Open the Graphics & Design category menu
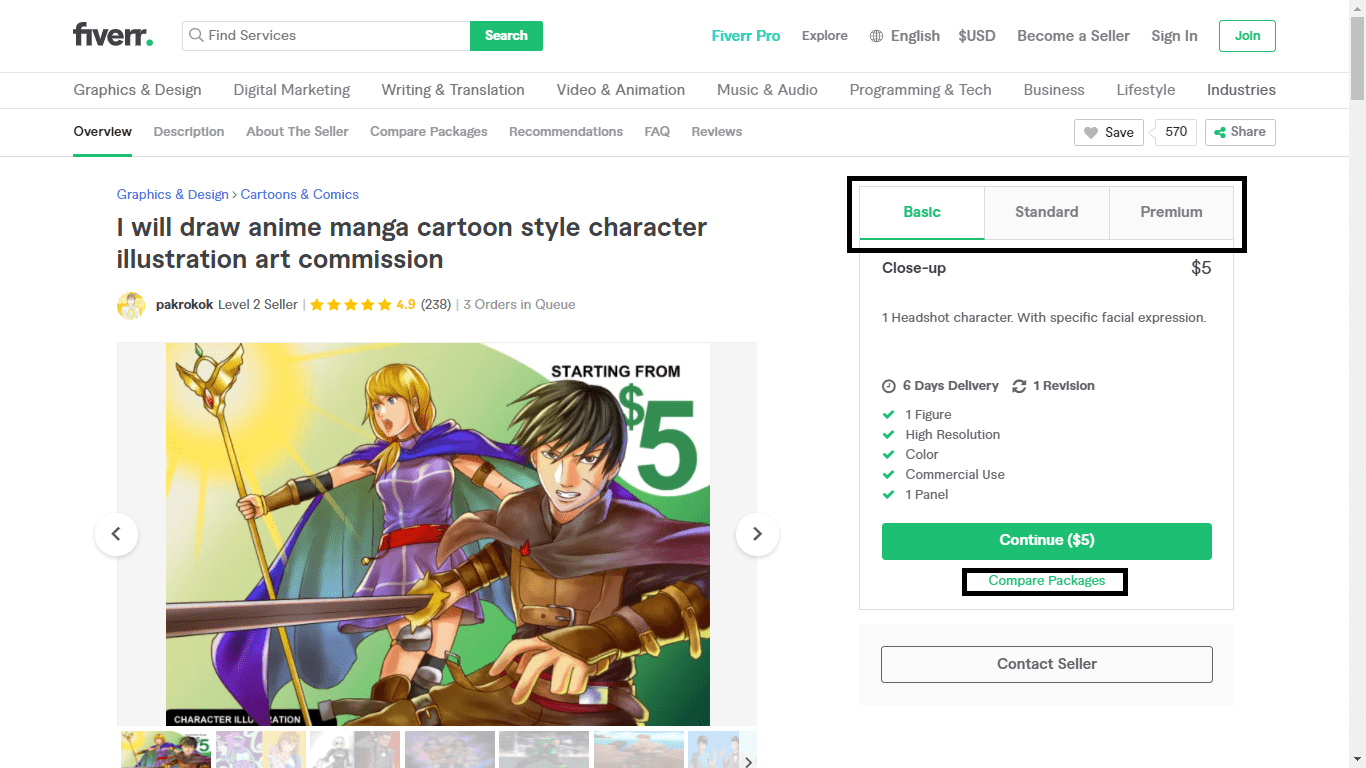 137,90
